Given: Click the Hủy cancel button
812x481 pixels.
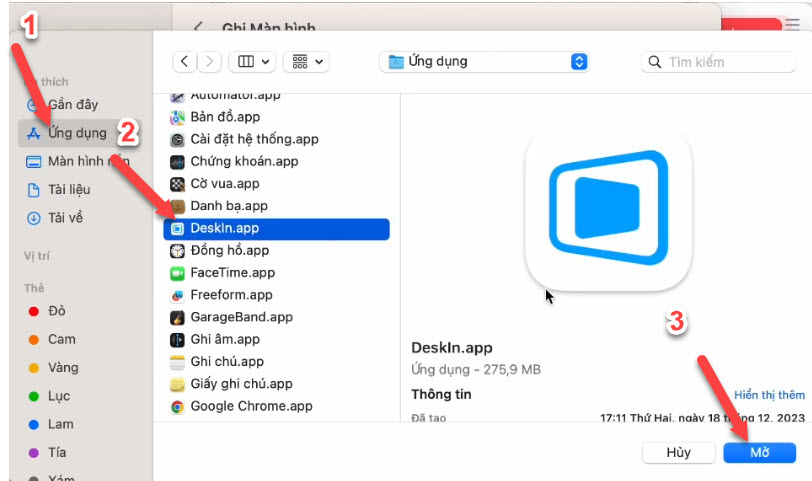Looking at the screenshot, I should [678, 453].
